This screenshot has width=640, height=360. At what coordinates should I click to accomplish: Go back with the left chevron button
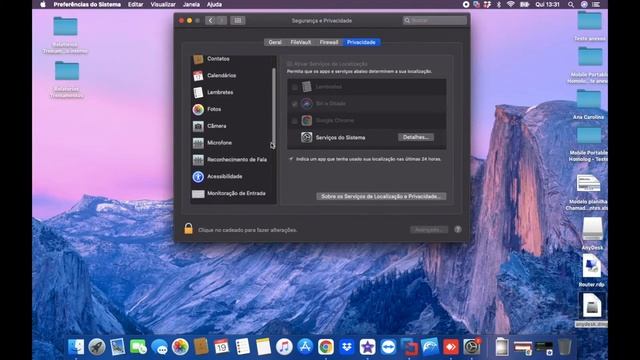211,20
